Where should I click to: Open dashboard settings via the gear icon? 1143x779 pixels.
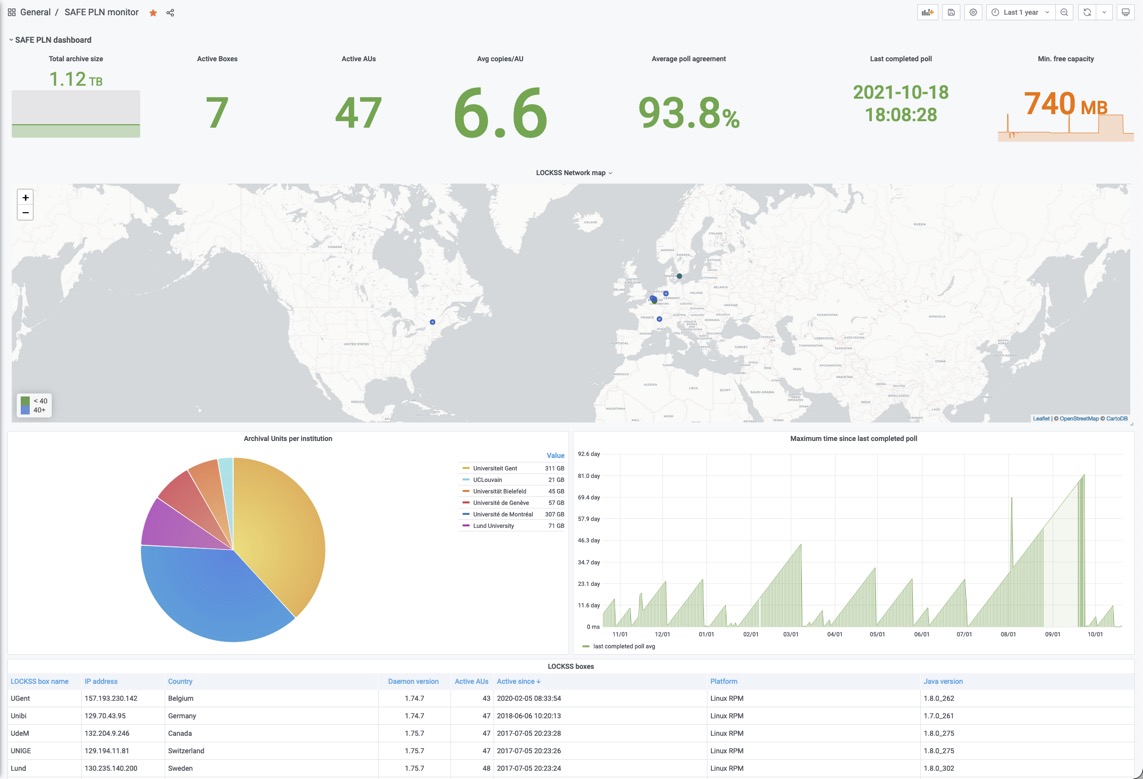click(974, 12)
